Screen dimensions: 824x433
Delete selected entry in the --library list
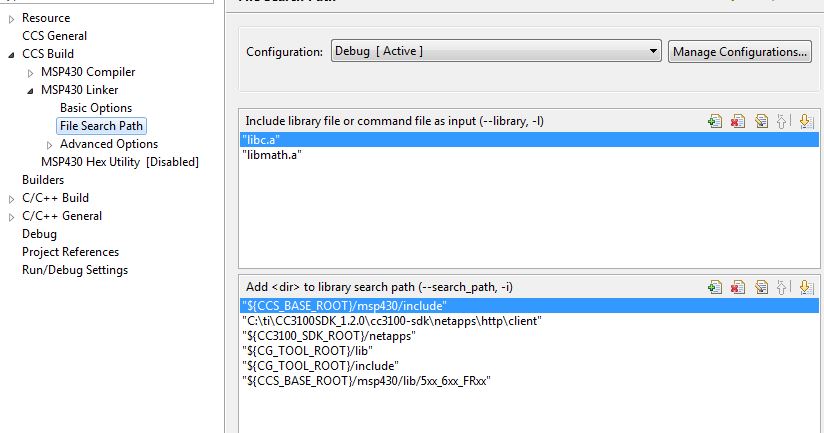pos(738,121)
